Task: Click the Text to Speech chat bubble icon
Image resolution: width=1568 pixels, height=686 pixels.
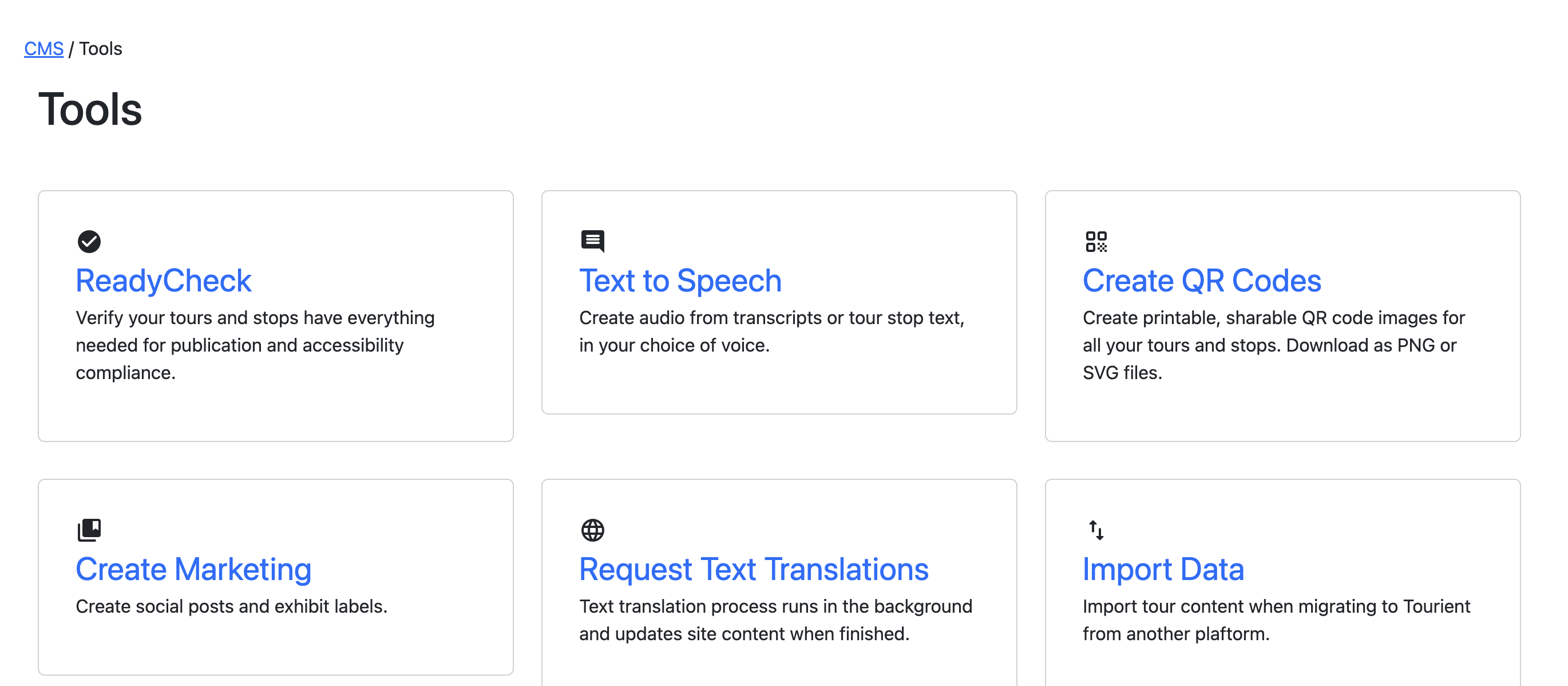Action: 592,241
